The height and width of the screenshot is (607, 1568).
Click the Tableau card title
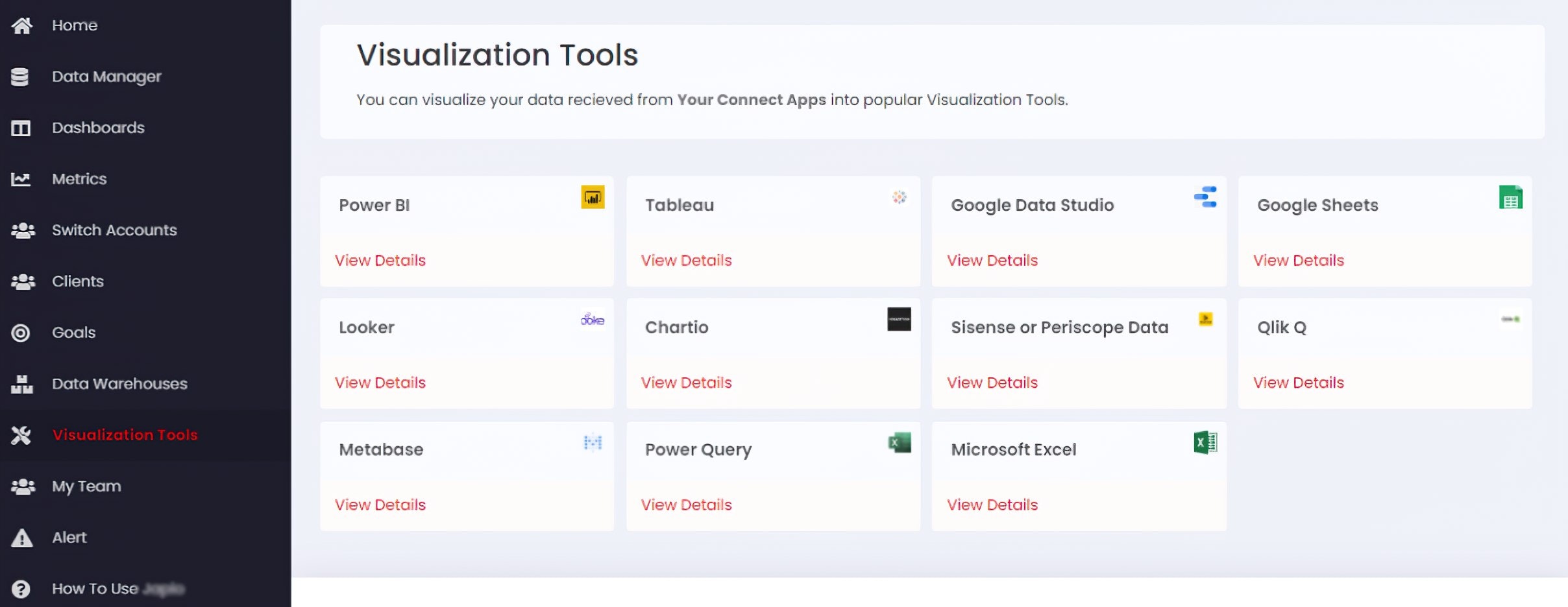(680, 205)
